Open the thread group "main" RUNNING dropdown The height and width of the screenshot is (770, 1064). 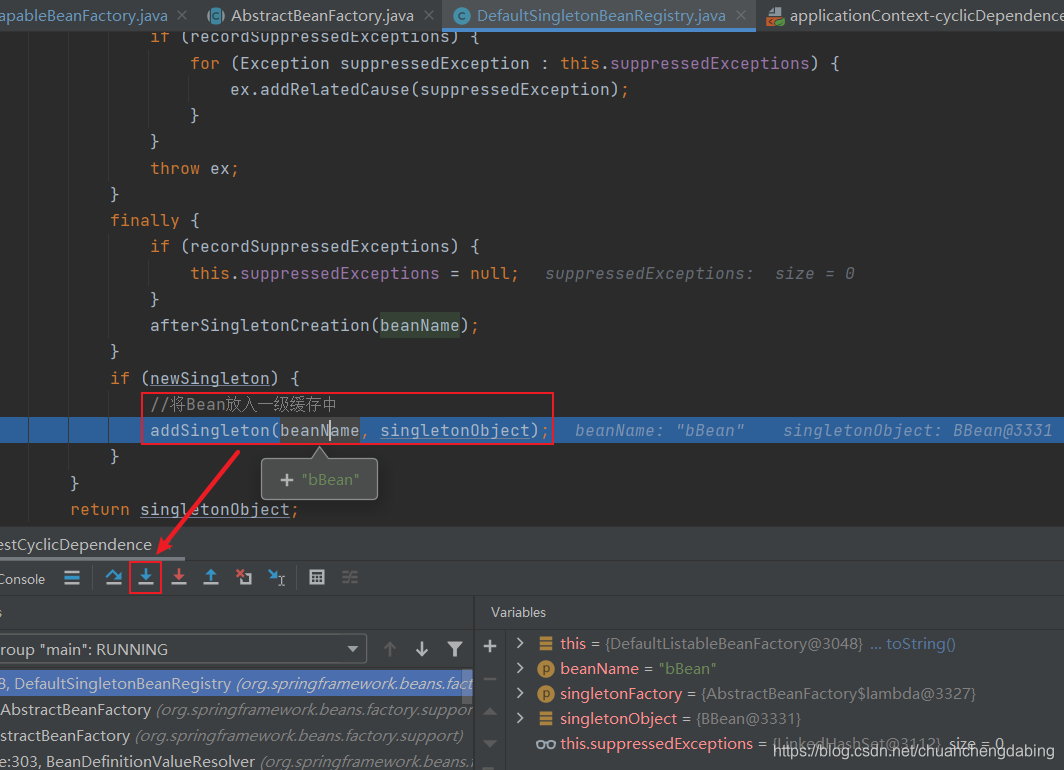[183, 649]
